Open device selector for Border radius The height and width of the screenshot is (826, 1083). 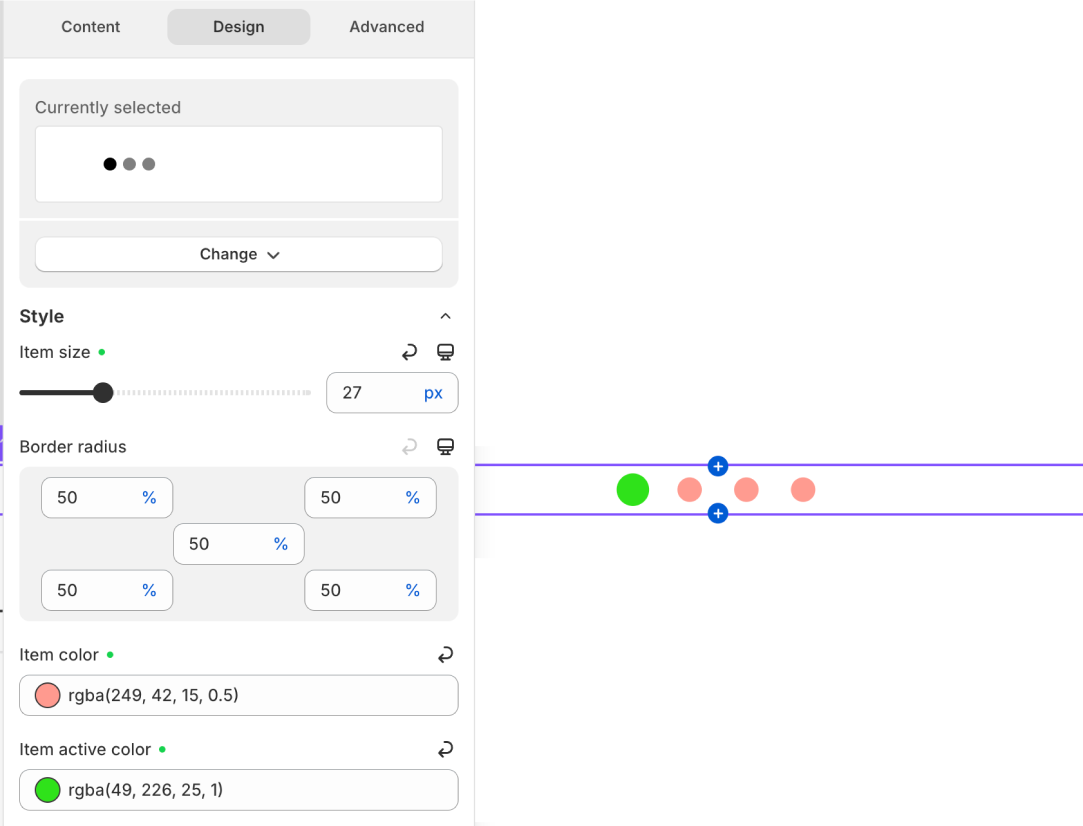click(446, 447)
